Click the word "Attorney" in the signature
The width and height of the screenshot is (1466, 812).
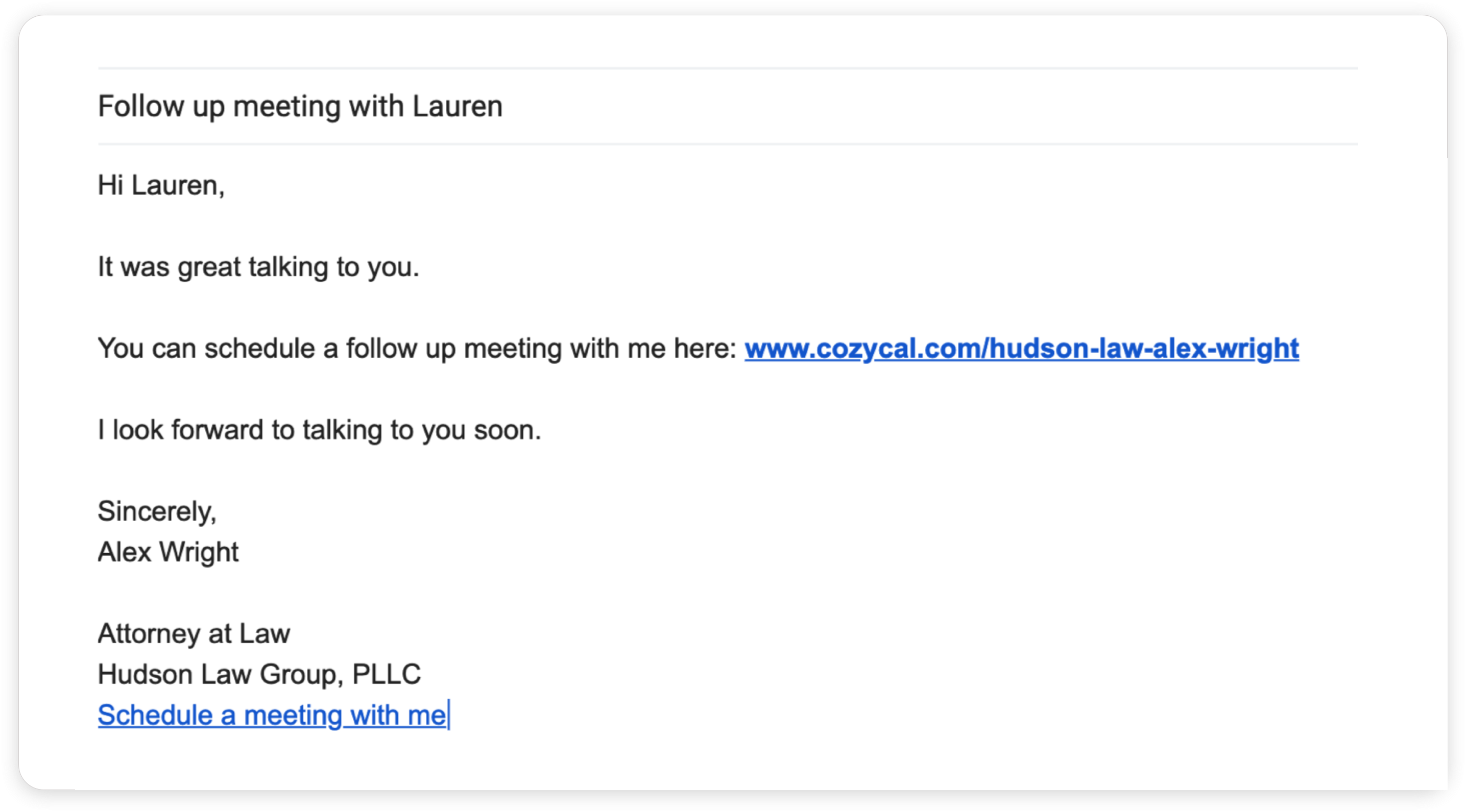pyautogui.click(x=149, y=633)
